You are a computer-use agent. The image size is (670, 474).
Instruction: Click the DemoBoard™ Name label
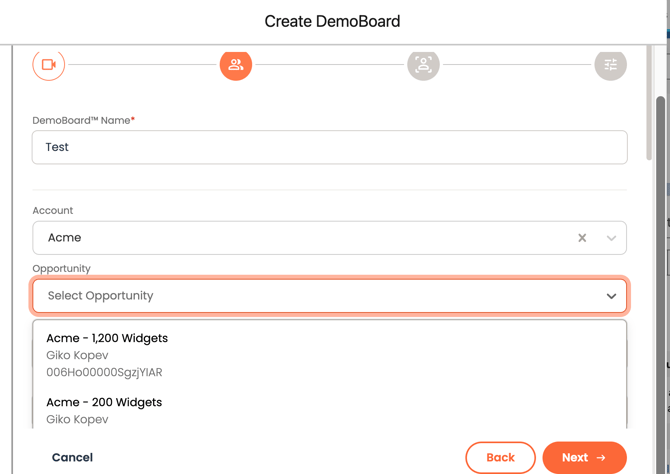coord(82,120)
